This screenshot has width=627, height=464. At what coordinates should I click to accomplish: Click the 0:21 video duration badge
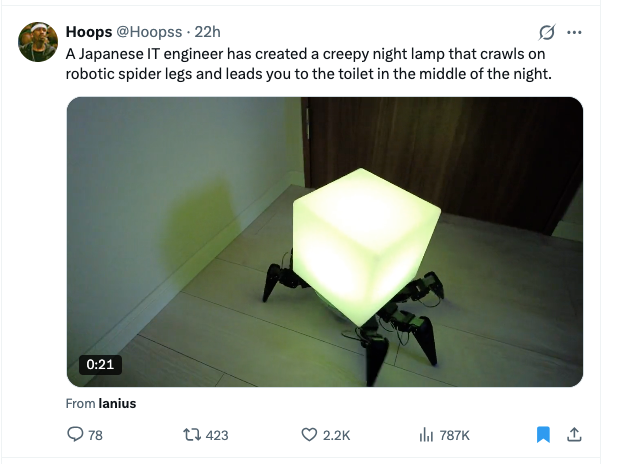100,364
